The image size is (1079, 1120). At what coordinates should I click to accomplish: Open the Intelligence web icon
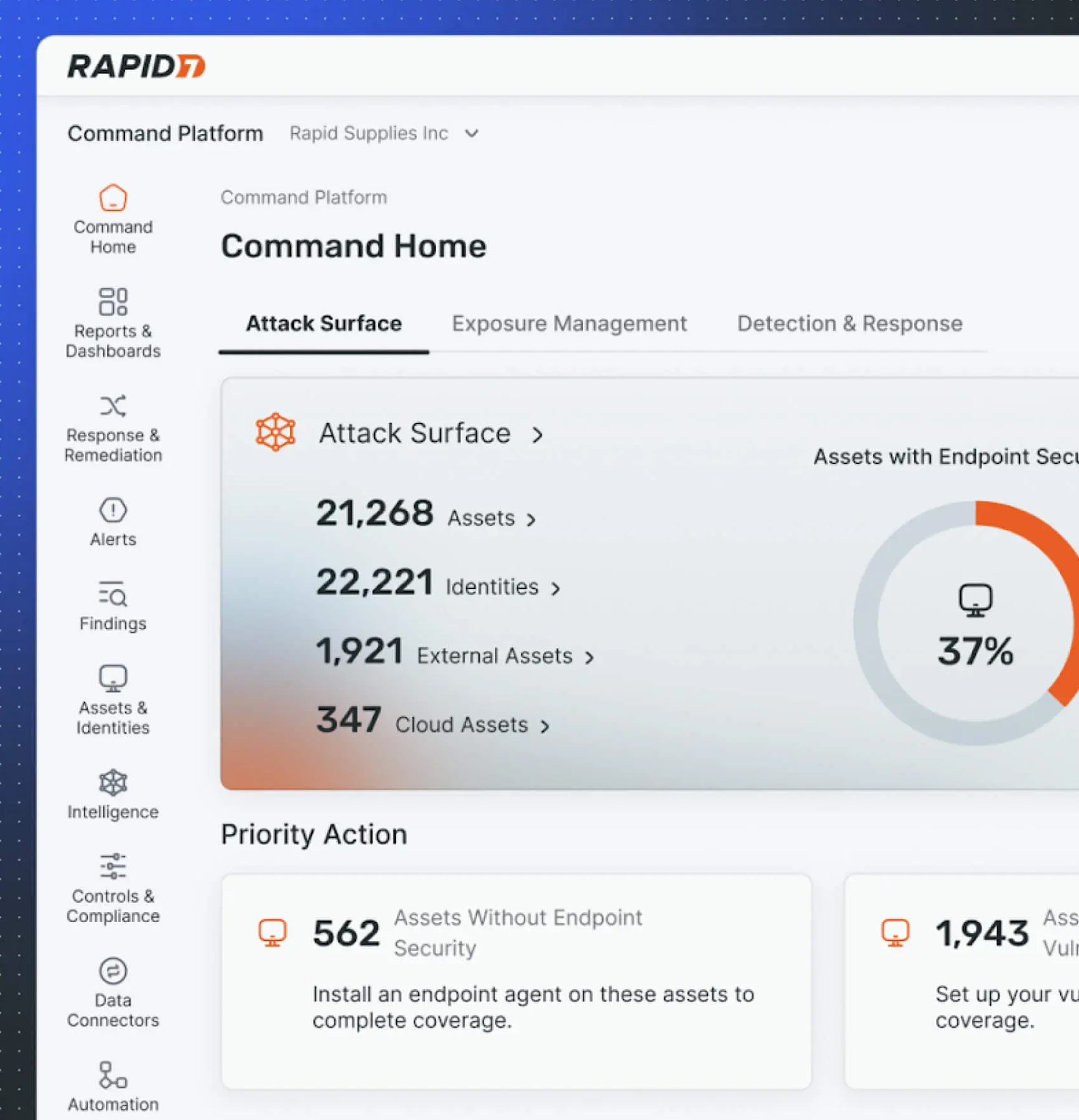[113, 783]
